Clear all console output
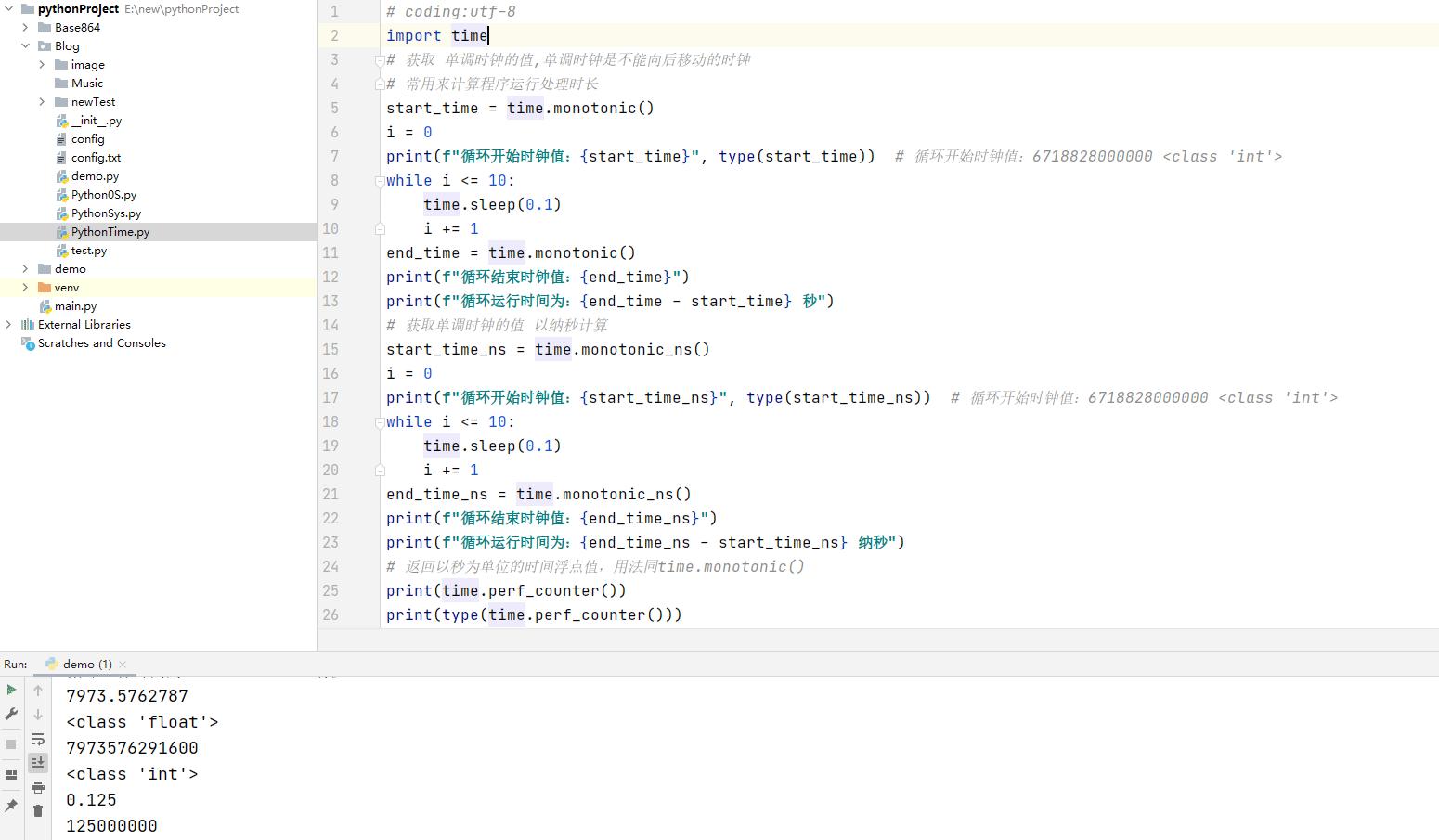This screenshot has height=840, width=1439. [x=38, y=811]
